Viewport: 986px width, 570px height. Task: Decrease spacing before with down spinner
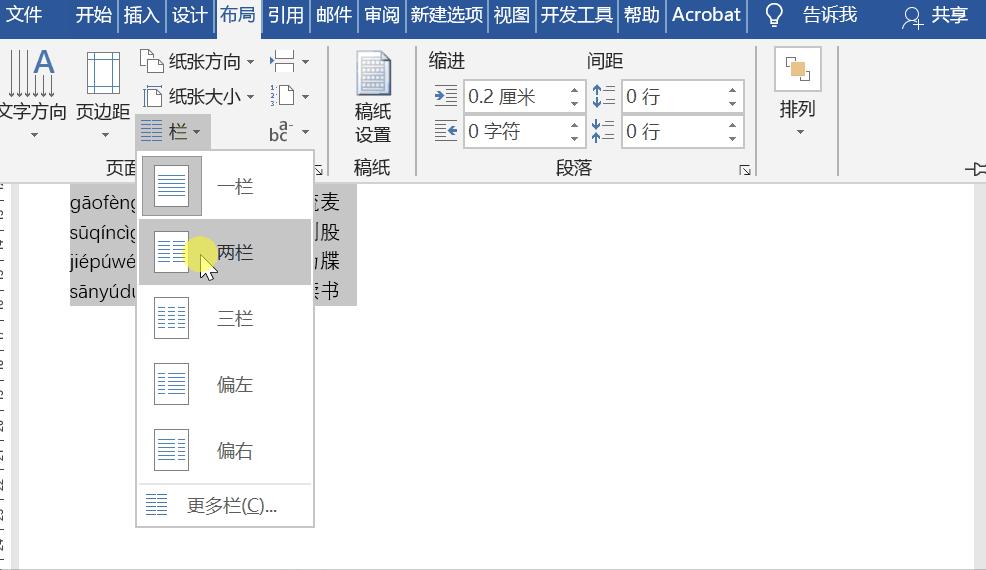(733, 103)
